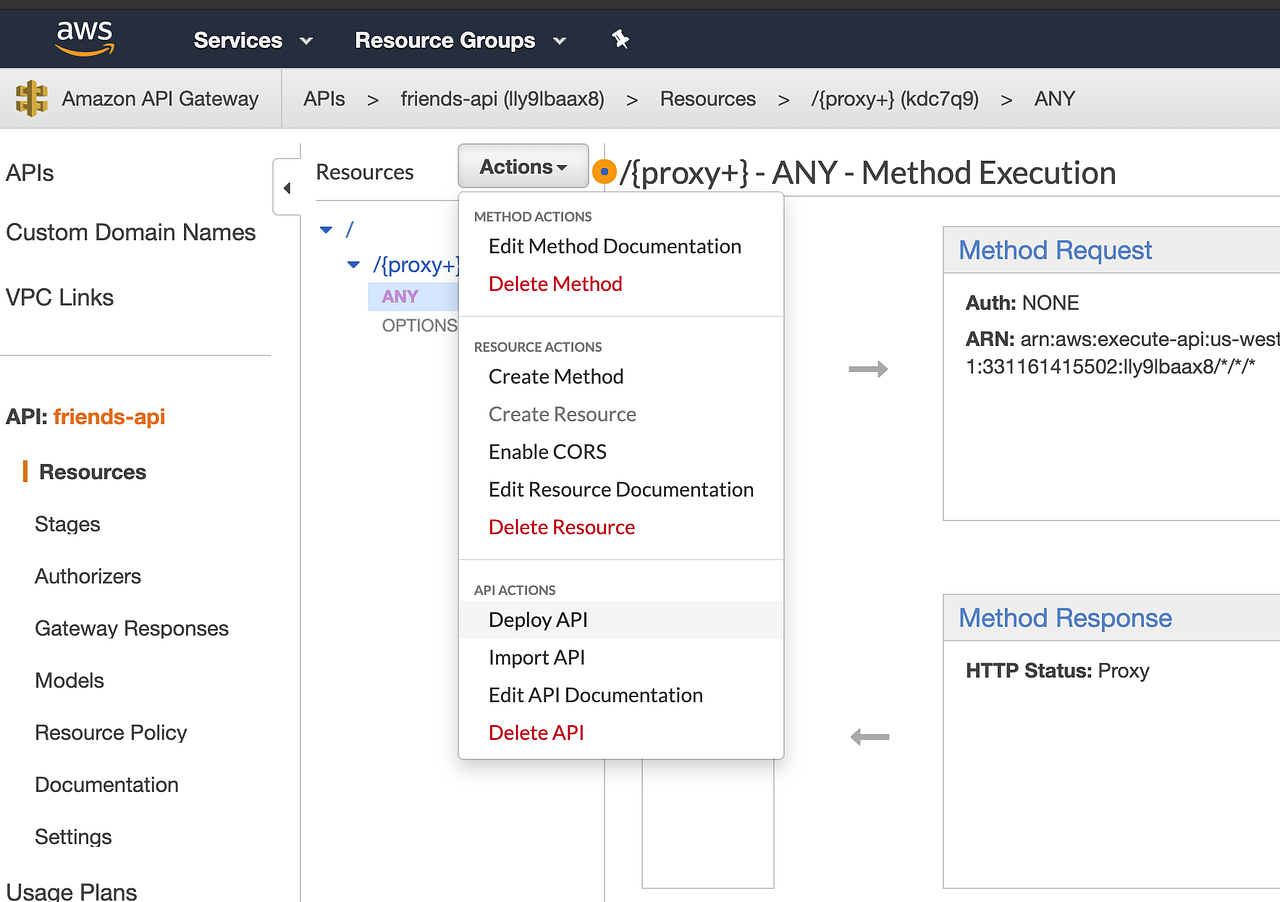Collapse the root / resource with its triangle
Image resolution: width=1280 pixels, height=902 pixels.
pyautogui.click(x=325, y=229)
